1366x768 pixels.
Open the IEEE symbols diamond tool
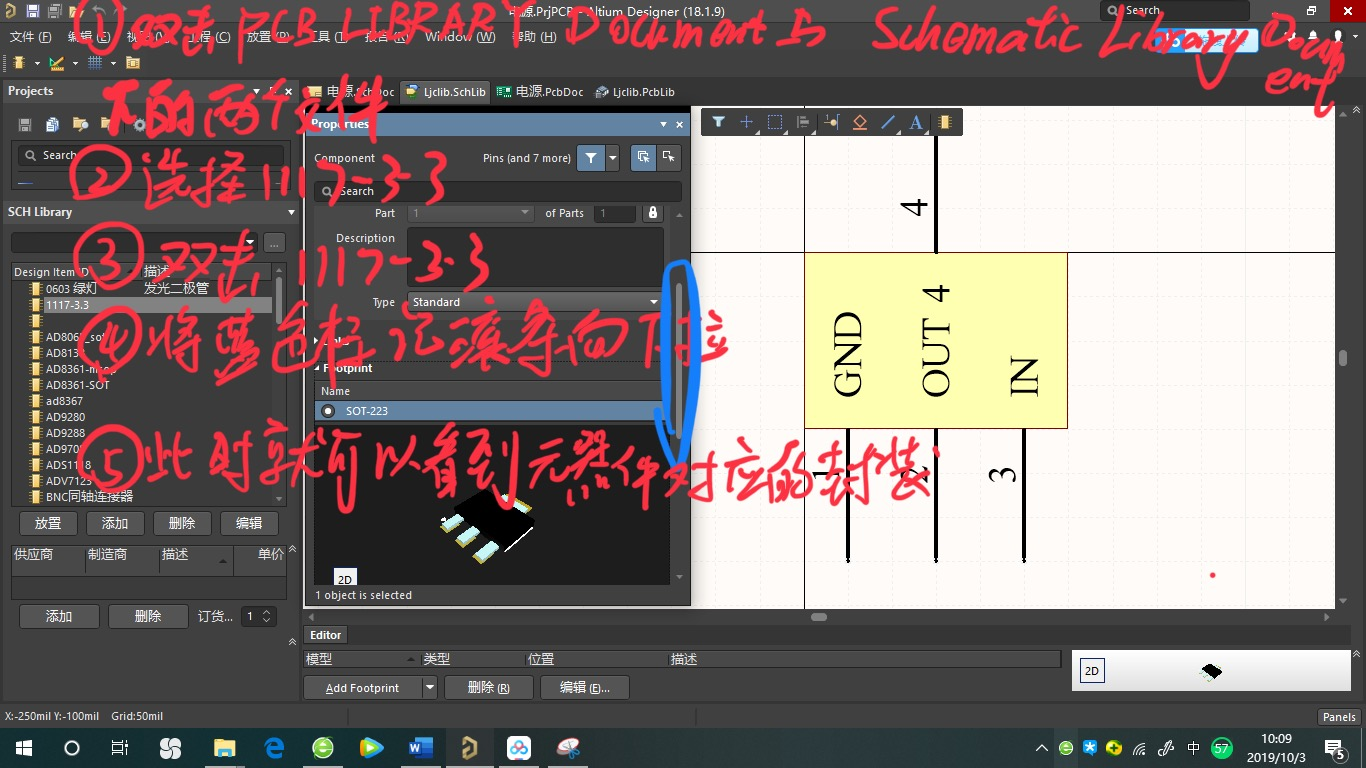860,122
